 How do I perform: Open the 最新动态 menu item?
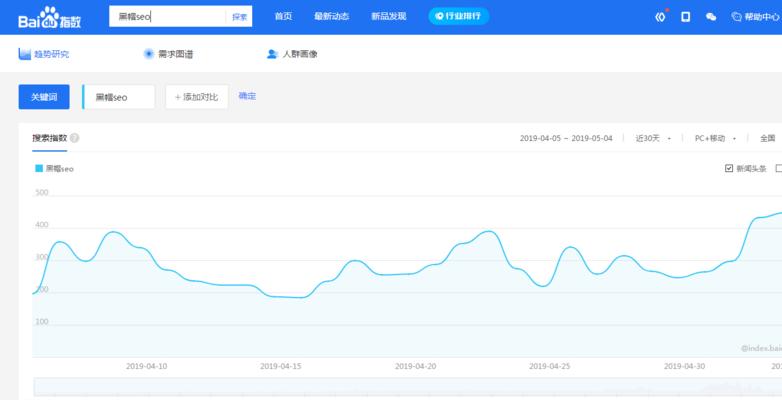click(x=331, y=16)
